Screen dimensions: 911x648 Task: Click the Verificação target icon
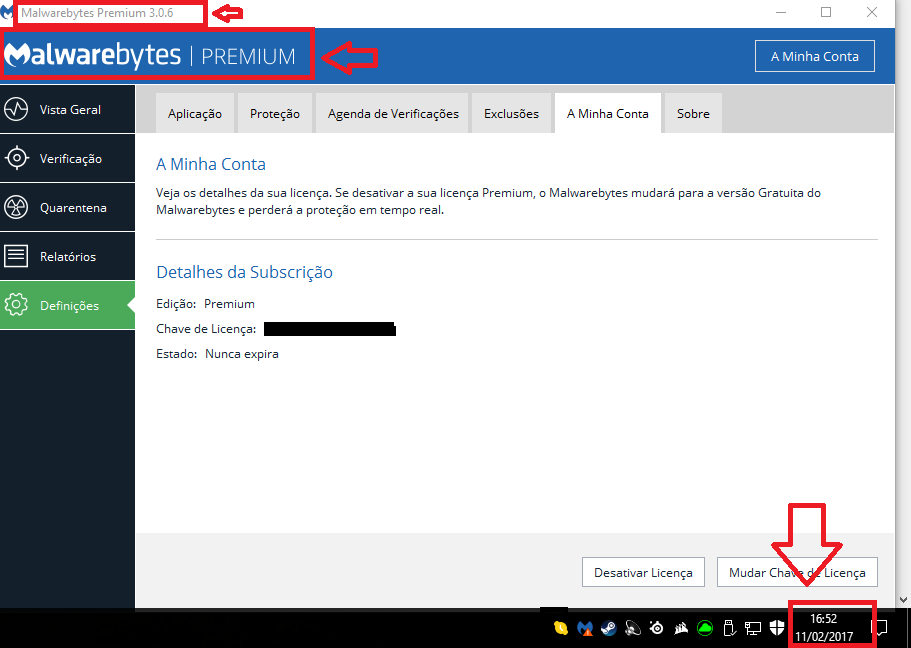pyautogui.click(x=16, y=158)
